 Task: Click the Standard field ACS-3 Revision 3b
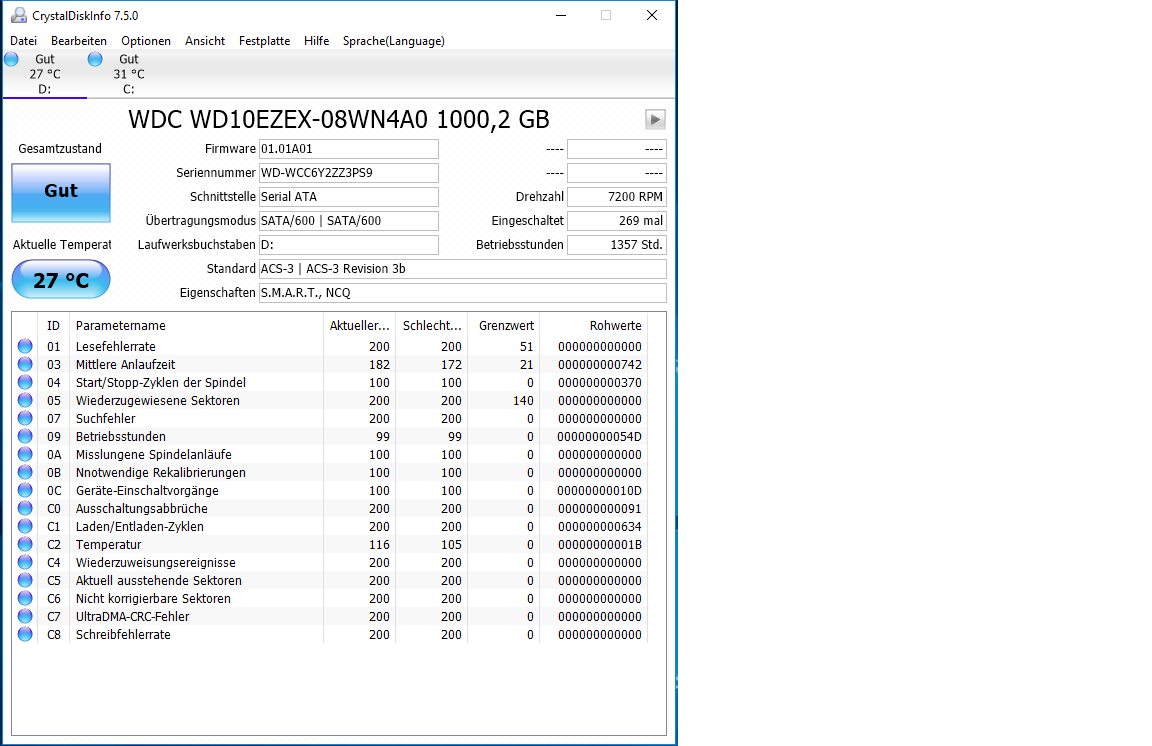point(463,269)
